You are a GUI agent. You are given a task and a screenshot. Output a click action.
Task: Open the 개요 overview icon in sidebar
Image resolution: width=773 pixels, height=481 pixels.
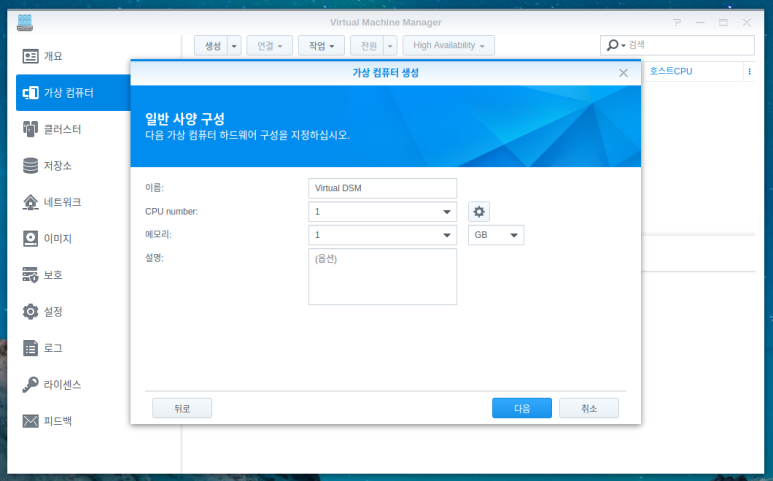click(x=30, y=56)
